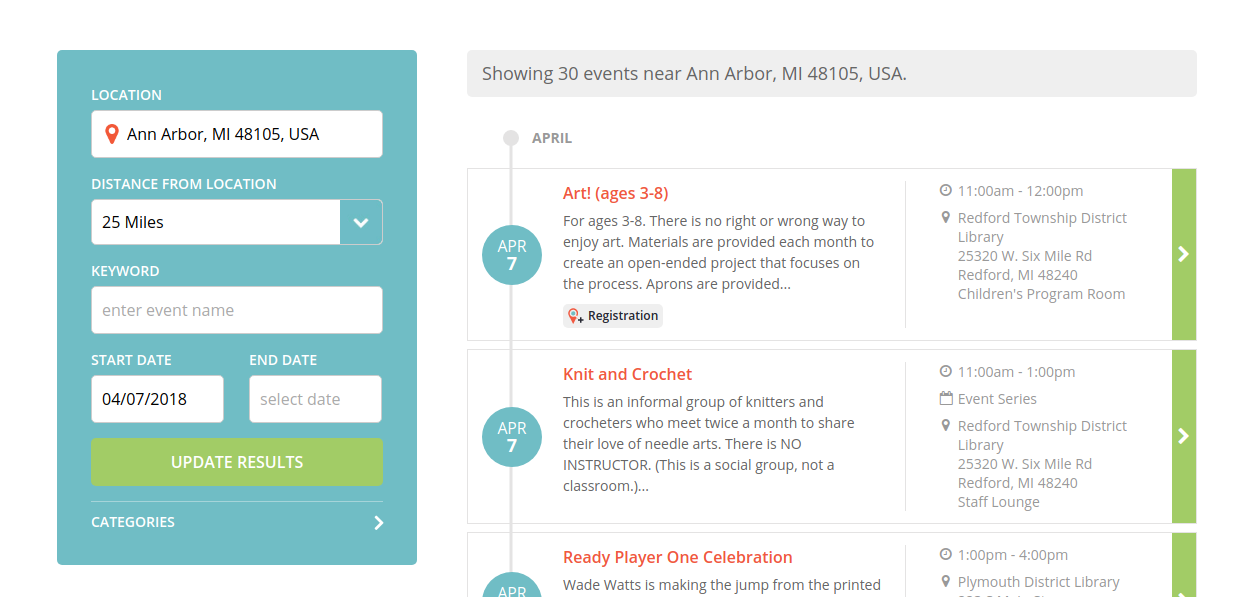This screenshot has width=1249, height=597.
Task: Focus the keyword event name field
Action: point(237,310)
